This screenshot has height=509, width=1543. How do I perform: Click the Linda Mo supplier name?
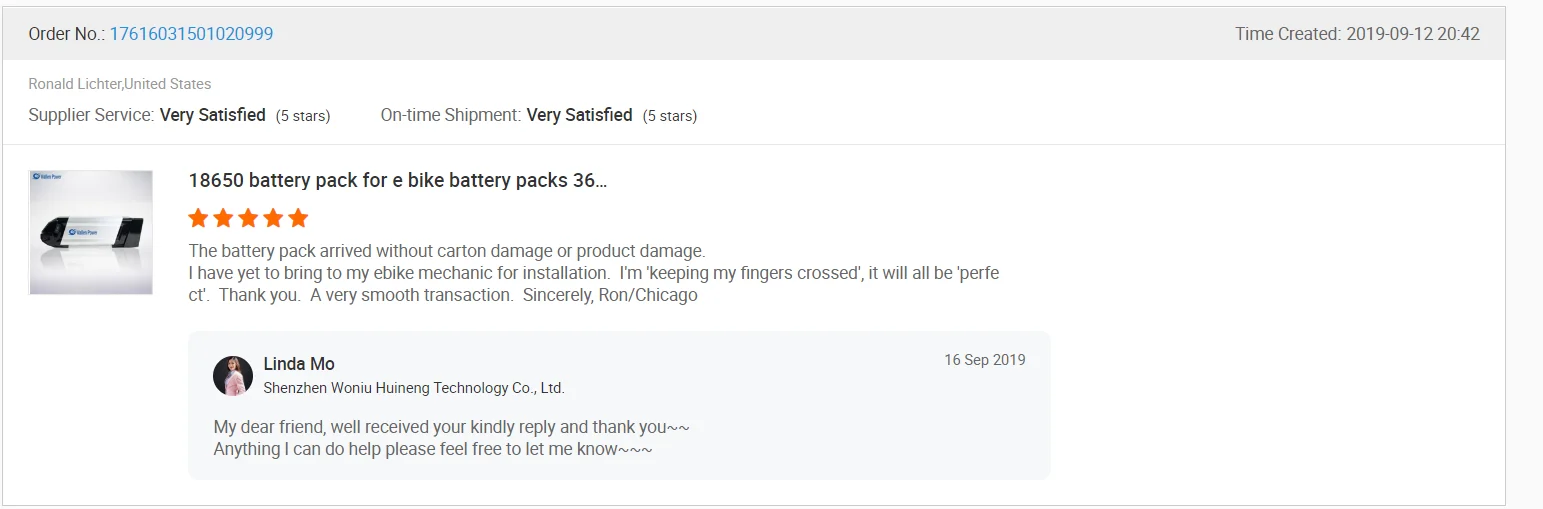click(x=299, y=364)
